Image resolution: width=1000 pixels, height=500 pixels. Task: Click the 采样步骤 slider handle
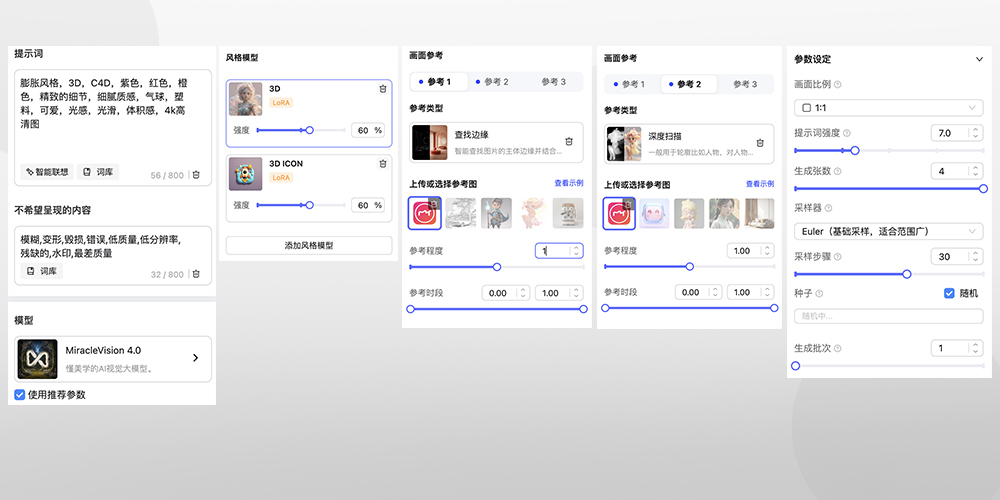tap(907, 274)
